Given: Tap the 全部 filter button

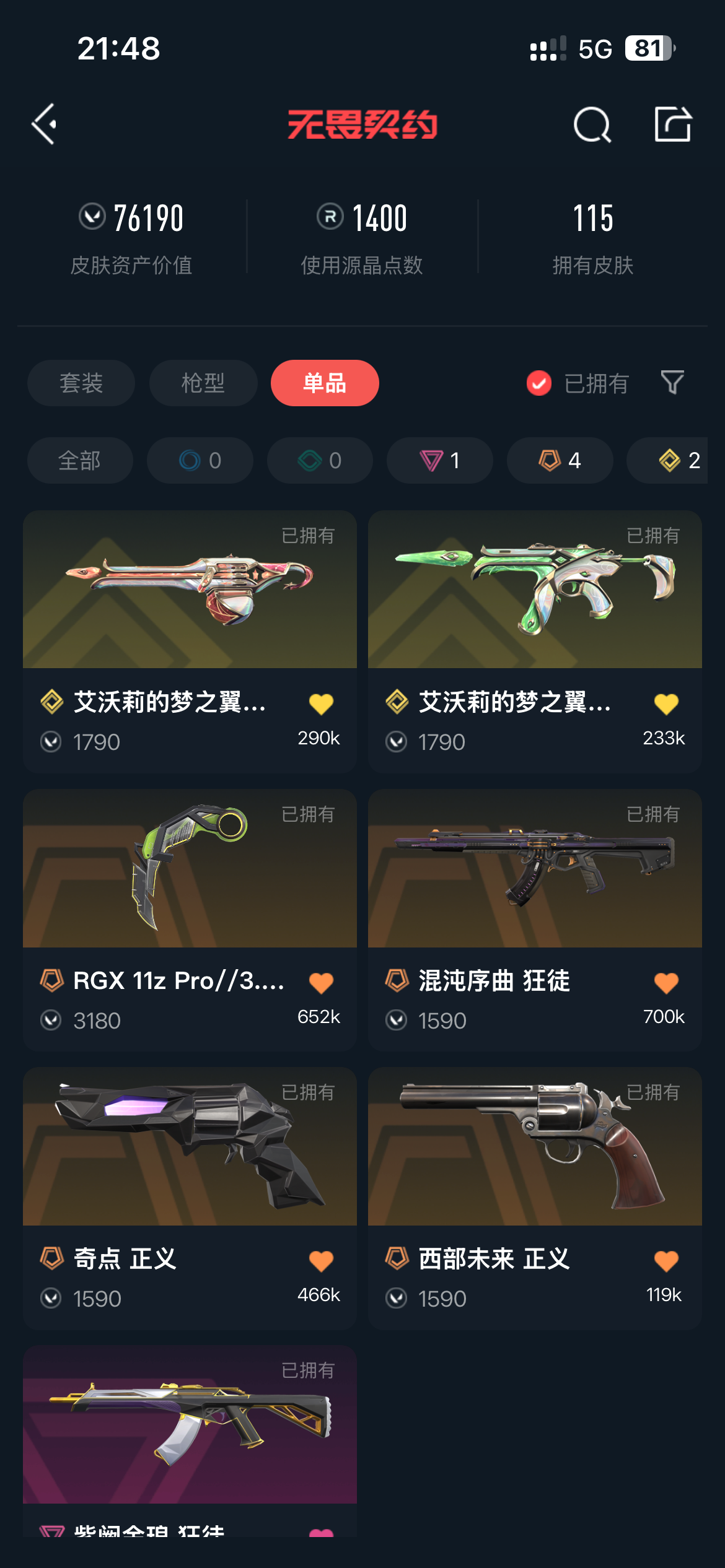Looking at the screenshot, I should (80, 460).
